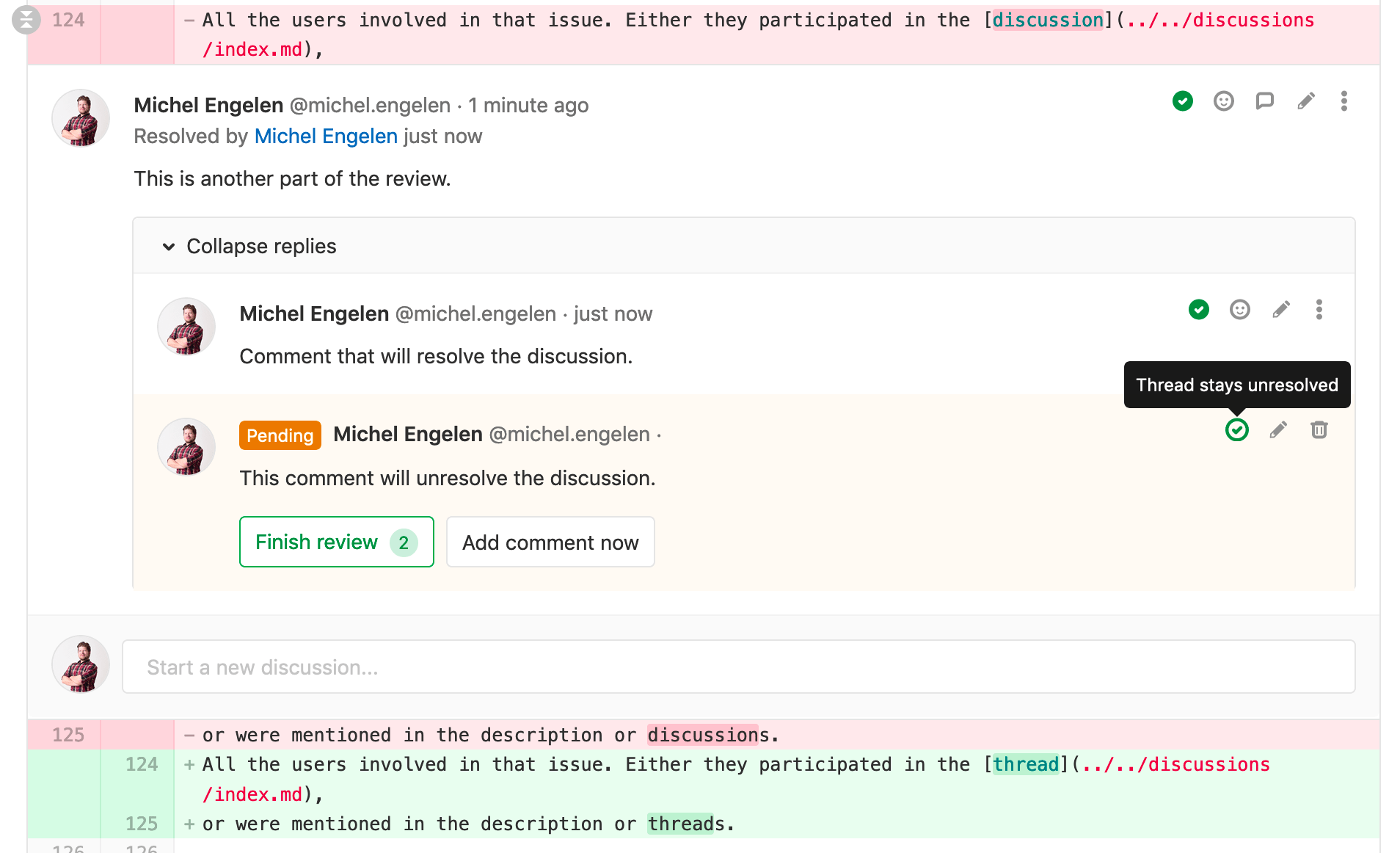Add reaction emoji to reply comment
This screenshot has height=853, width=1400.
1239,310
